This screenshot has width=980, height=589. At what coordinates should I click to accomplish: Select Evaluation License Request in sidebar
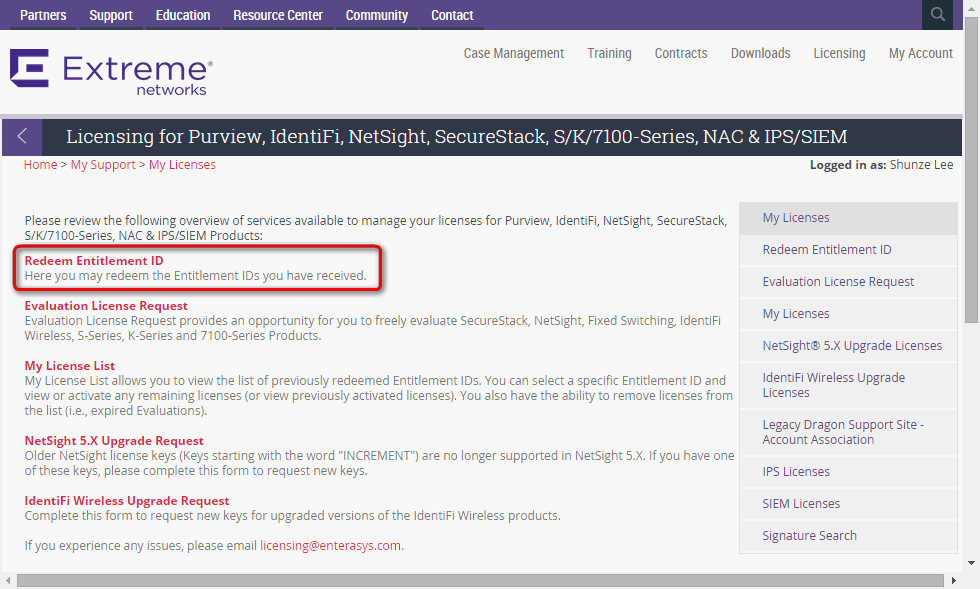pos(848,281)
